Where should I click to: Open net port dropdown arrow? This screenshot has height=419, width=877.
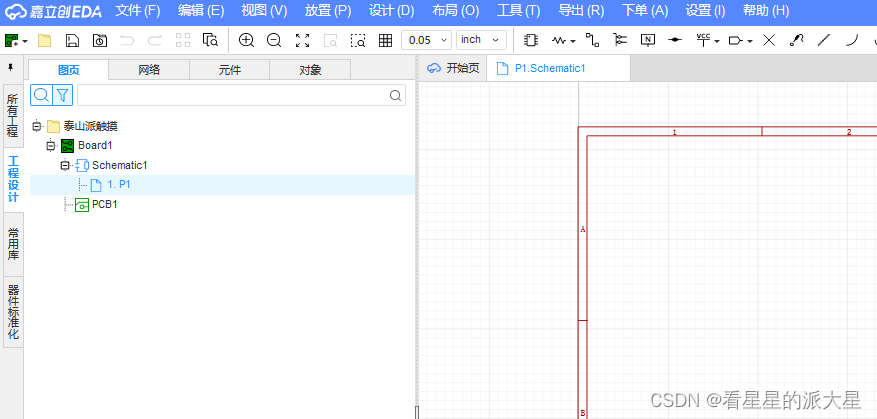[750, 41]
